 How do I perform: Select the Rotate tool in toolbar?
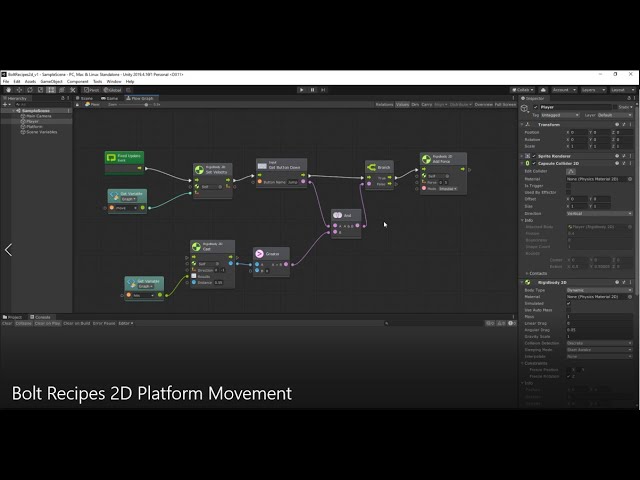pos(29,90)
